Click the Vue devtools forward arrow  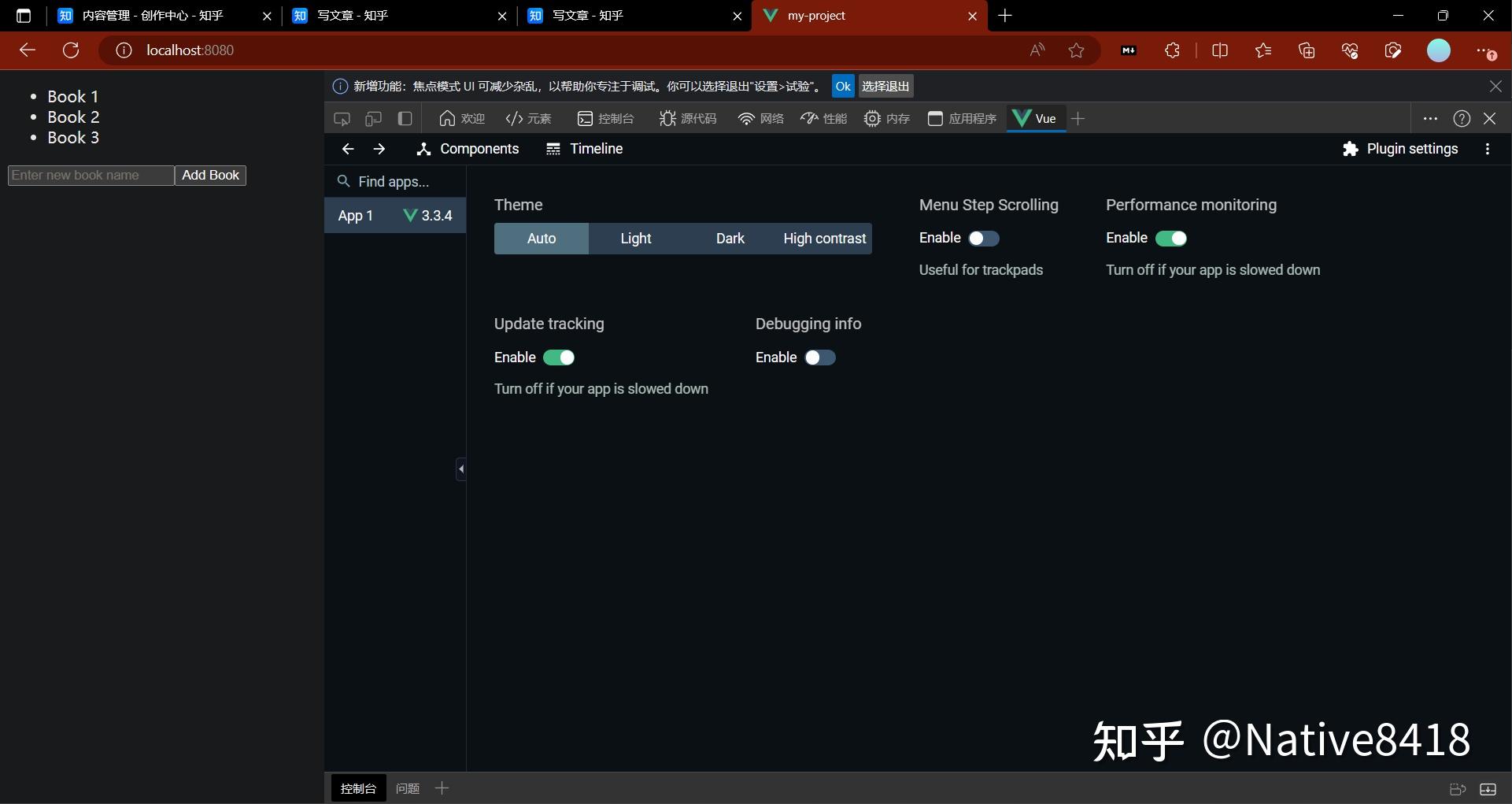[379, 149]
